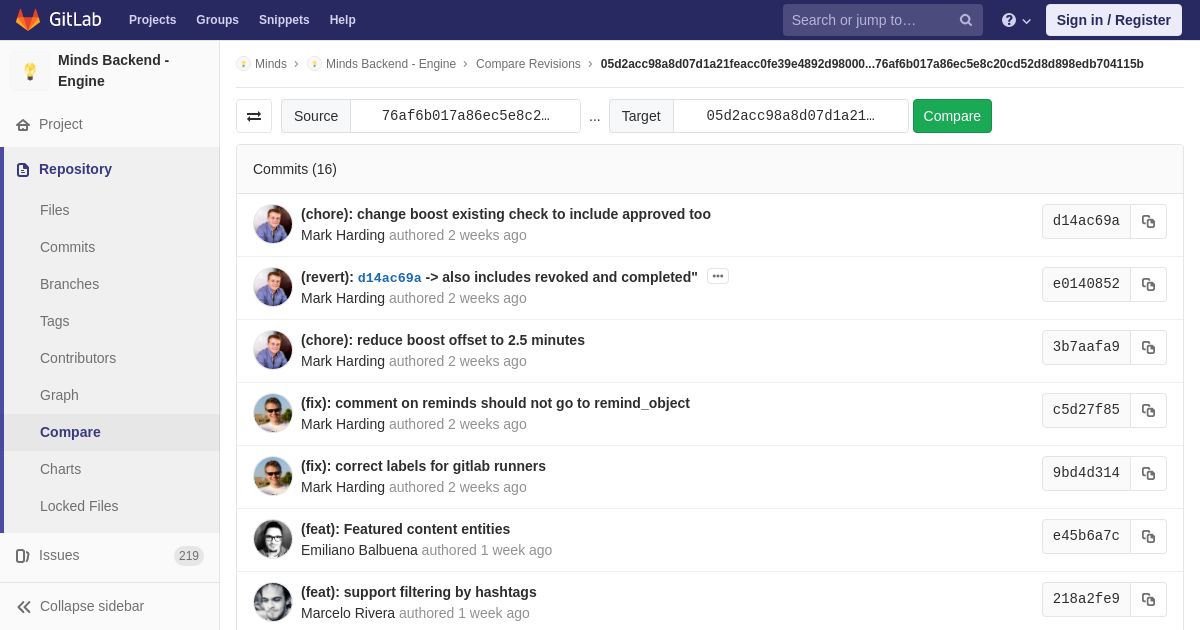This screenshot has height=630, width=1200.
Task: Copy commit SHA e45b6a7c
Action: [x=1148, y=537]
